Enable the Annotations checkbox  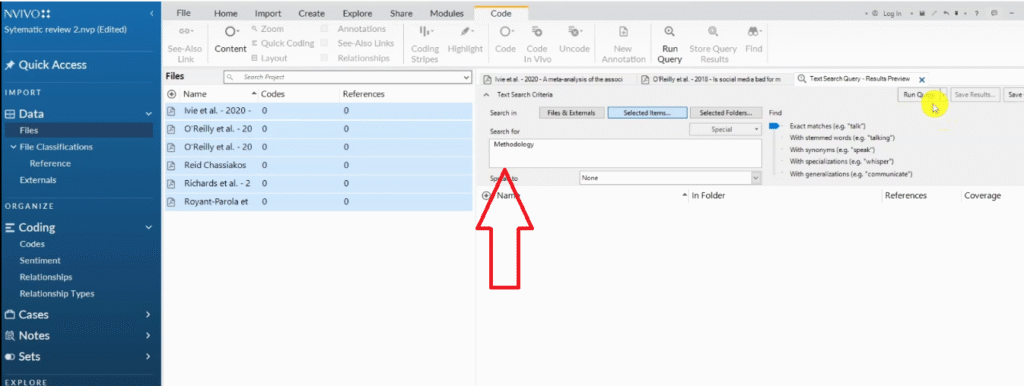[325, 29]
